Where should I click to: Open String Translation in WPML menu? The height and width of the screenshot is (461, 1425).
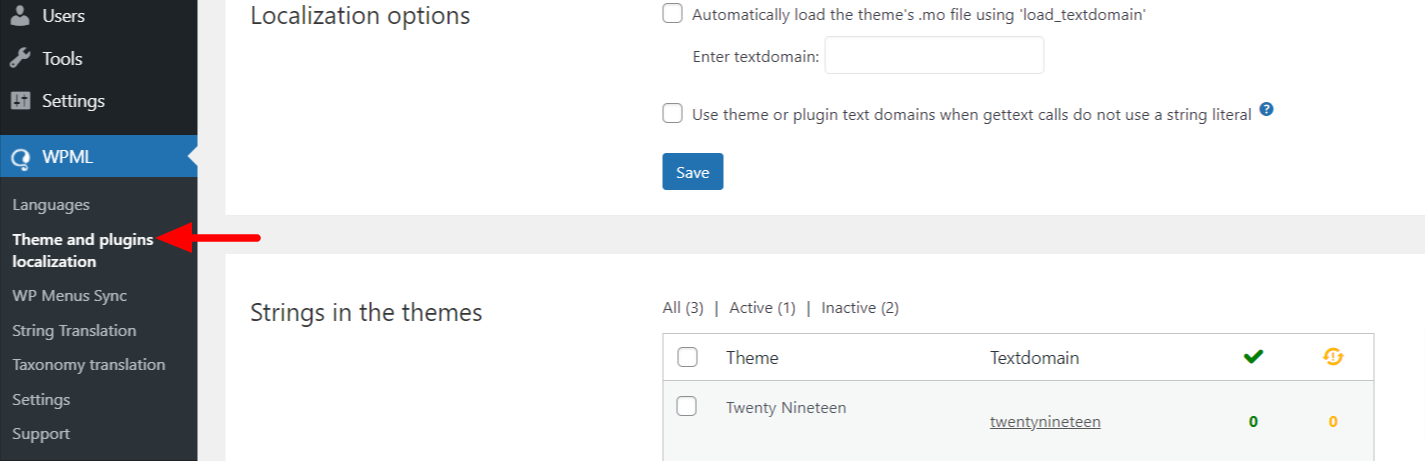click(x=74, y=331)
